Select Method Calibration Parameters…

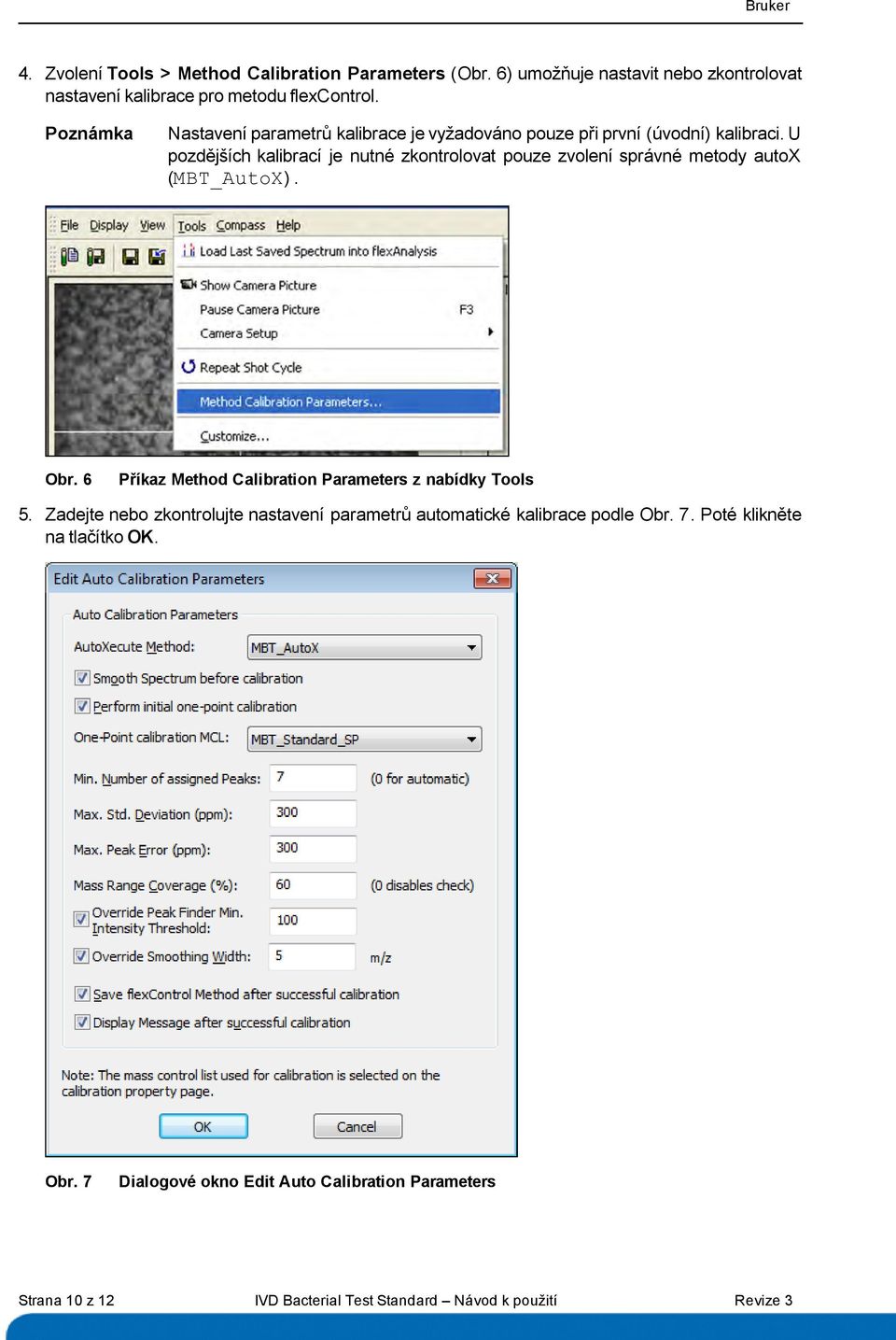[x=339, y=402]
